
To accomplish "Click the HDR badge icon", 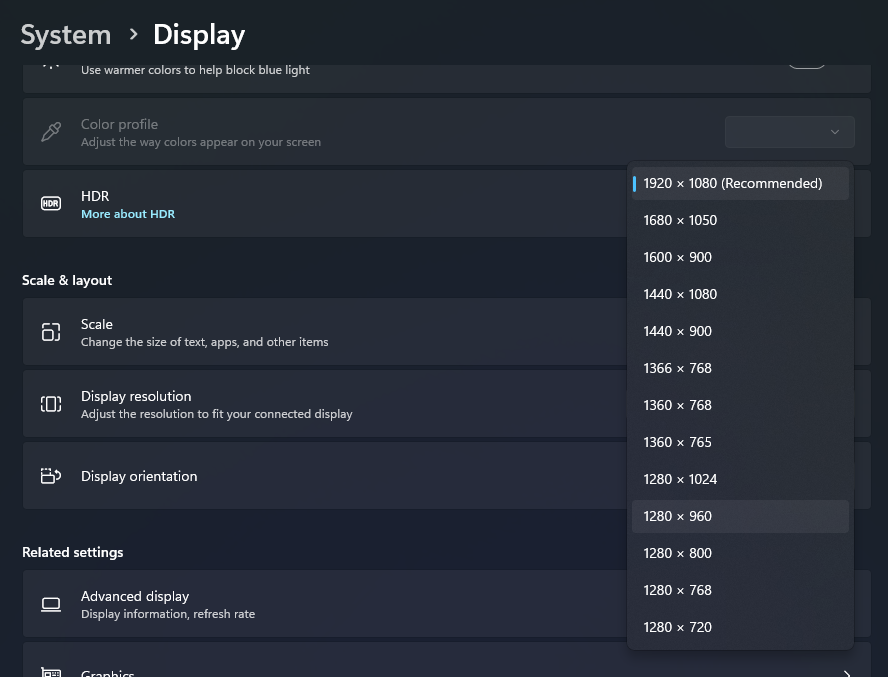I will pos(51,204).
